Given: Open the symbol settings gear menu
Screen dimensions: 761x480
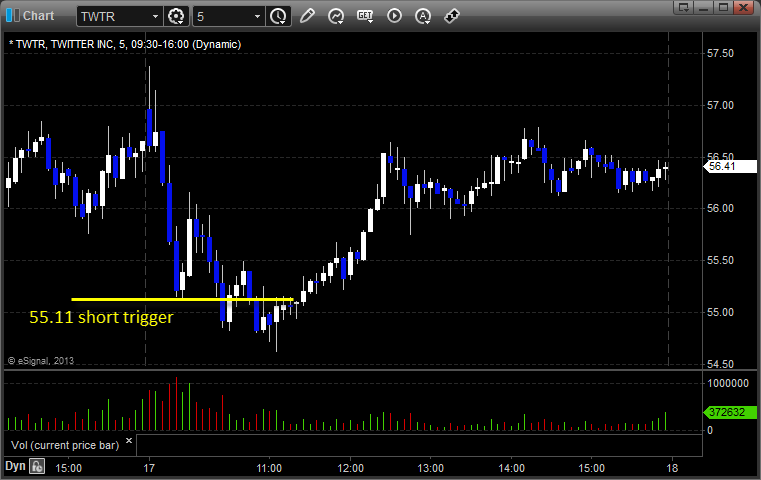Looking at the screenshot, I should [x=176, y=16].
